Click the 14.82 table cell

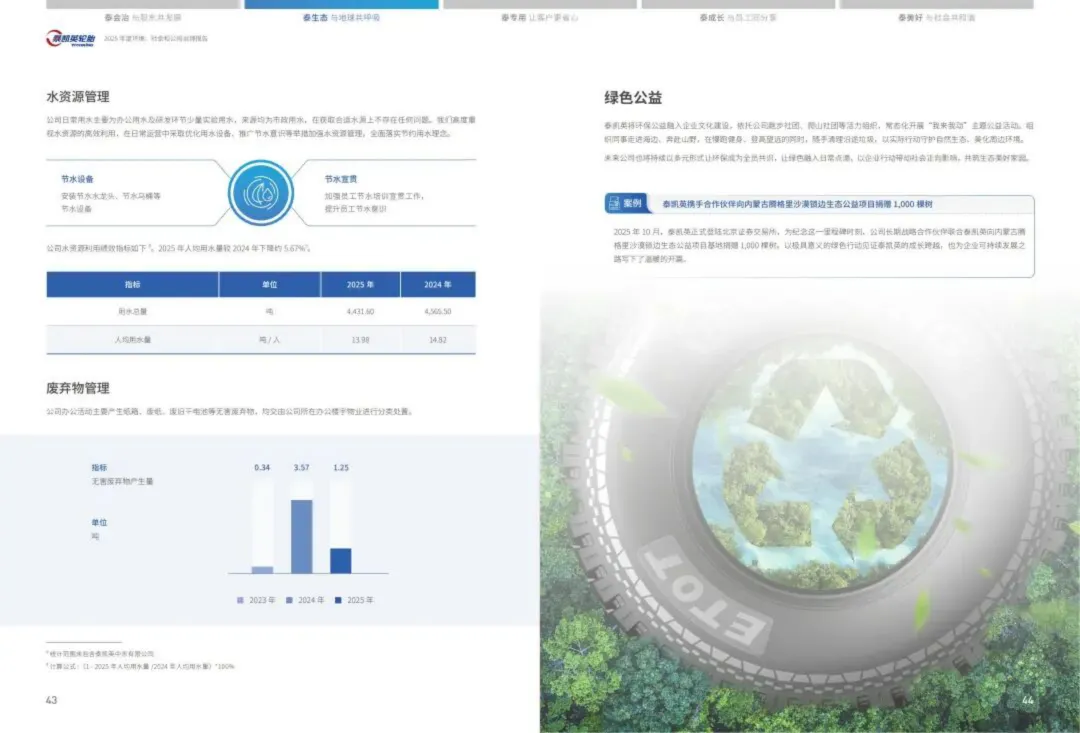[438, 340]
